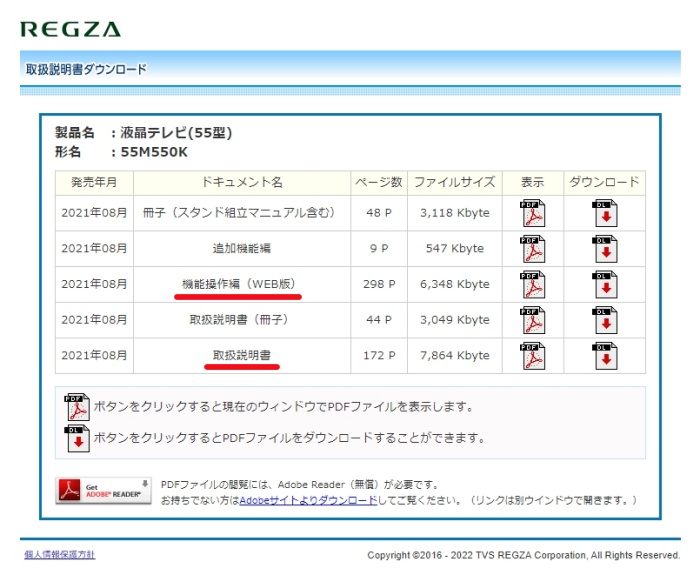Click the 表示 column header
700x575 pixels.
click(533, 182)
